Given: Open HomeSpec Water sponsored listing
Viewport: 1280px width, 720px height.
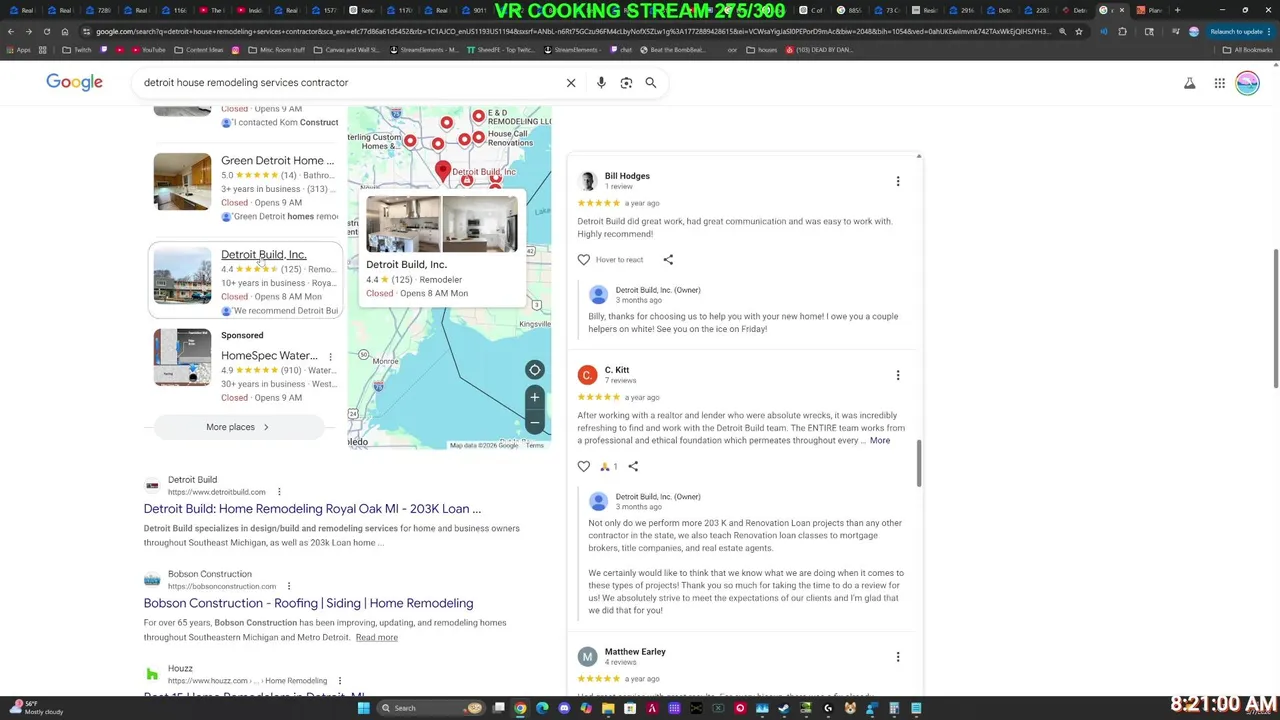Looking at the screenshot, I should [x=269, y=355].
